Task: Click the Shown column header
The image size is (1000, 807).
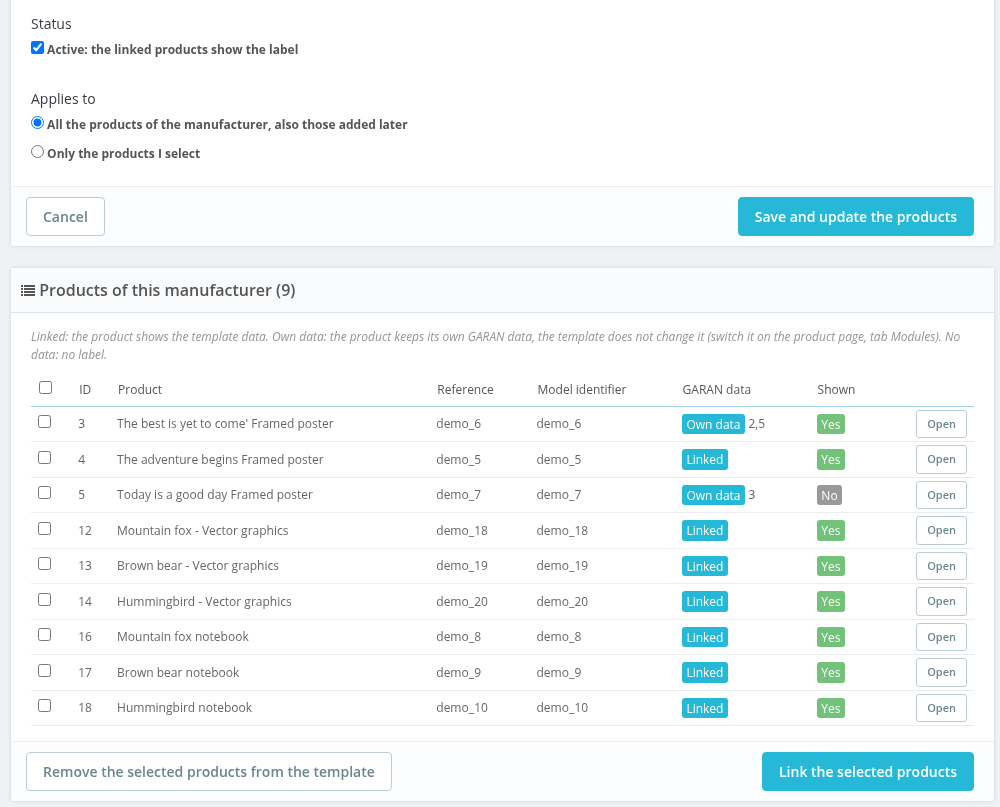Action: pyautogui.click(x=836, y=390)
